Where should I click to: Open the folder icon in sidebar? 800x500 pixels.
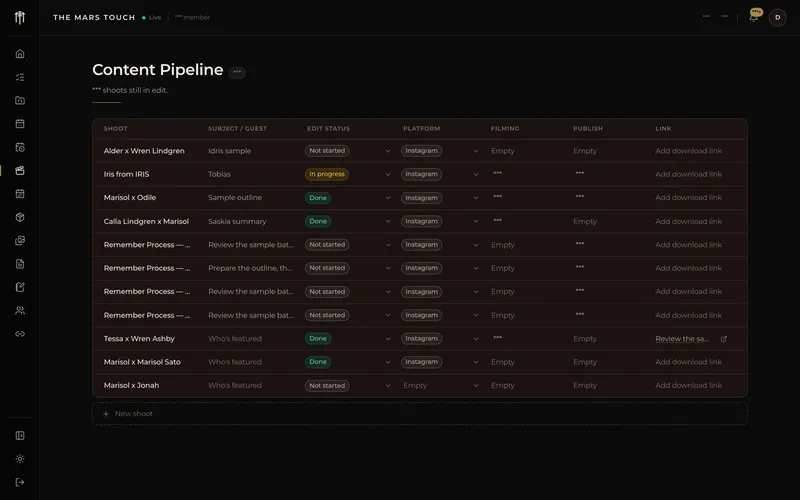tap(20, 101)
